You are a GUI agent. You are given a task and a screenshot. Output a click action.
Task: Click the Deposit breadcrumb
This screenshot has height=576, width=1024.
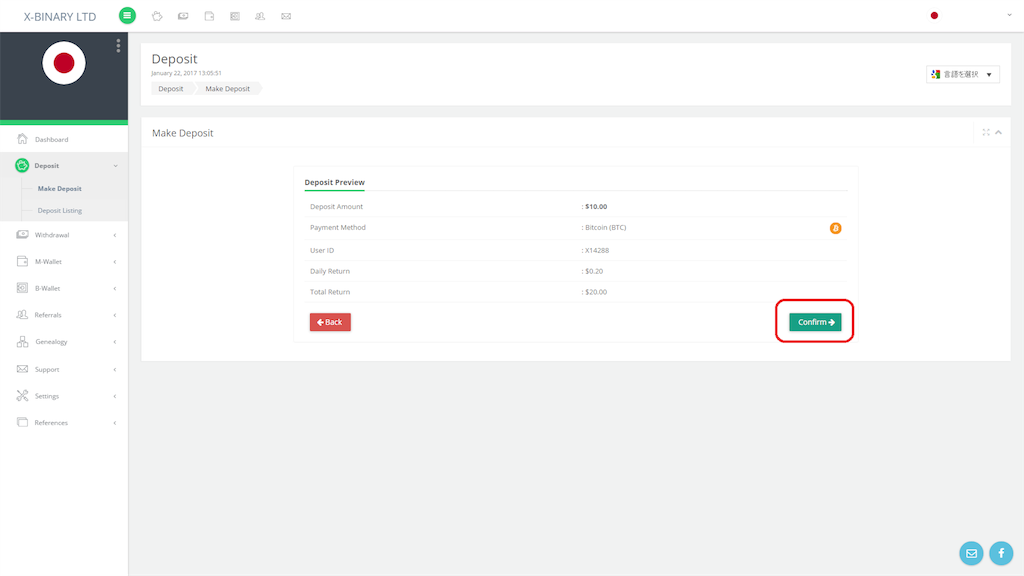(x=171, y=89)
